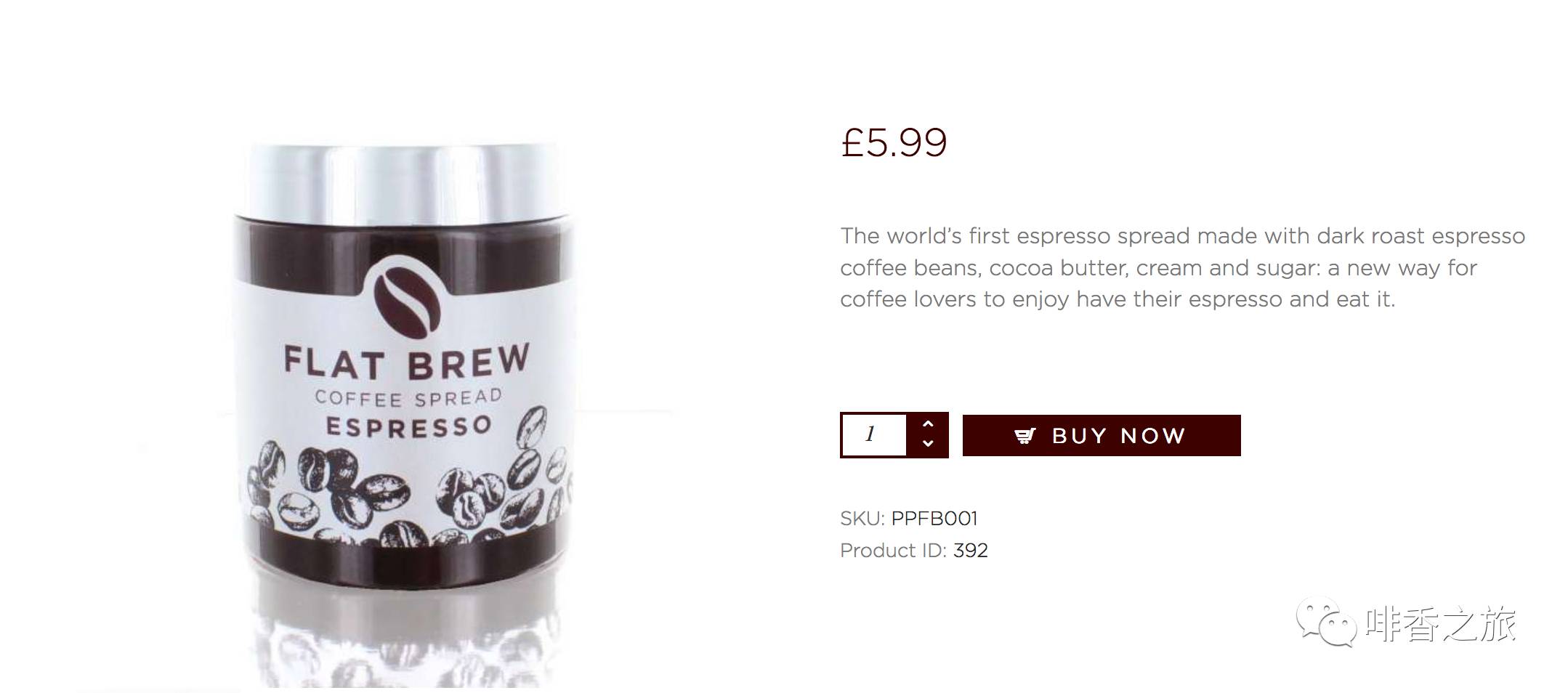Click the COFFEE SPREAD text on the jar

pos(408,398)
